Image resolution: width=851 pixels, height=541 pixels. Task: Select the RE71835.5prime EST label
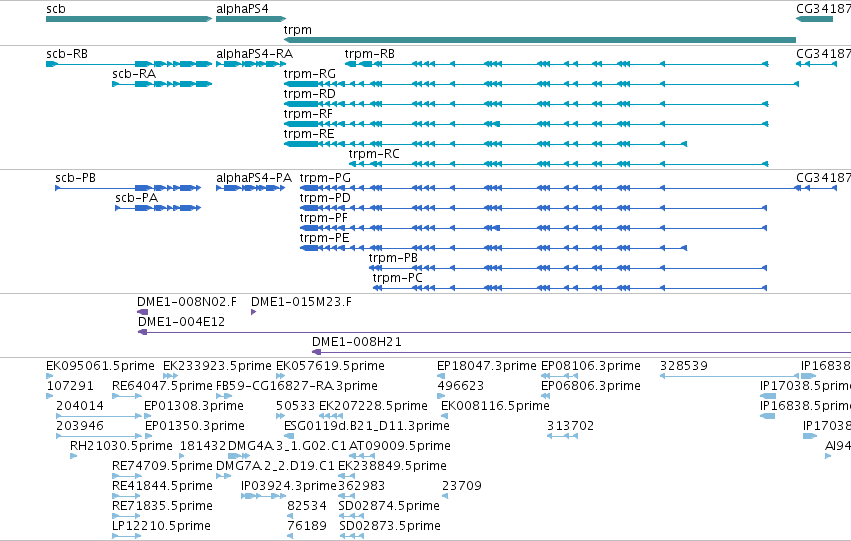[x=162, y=507]
